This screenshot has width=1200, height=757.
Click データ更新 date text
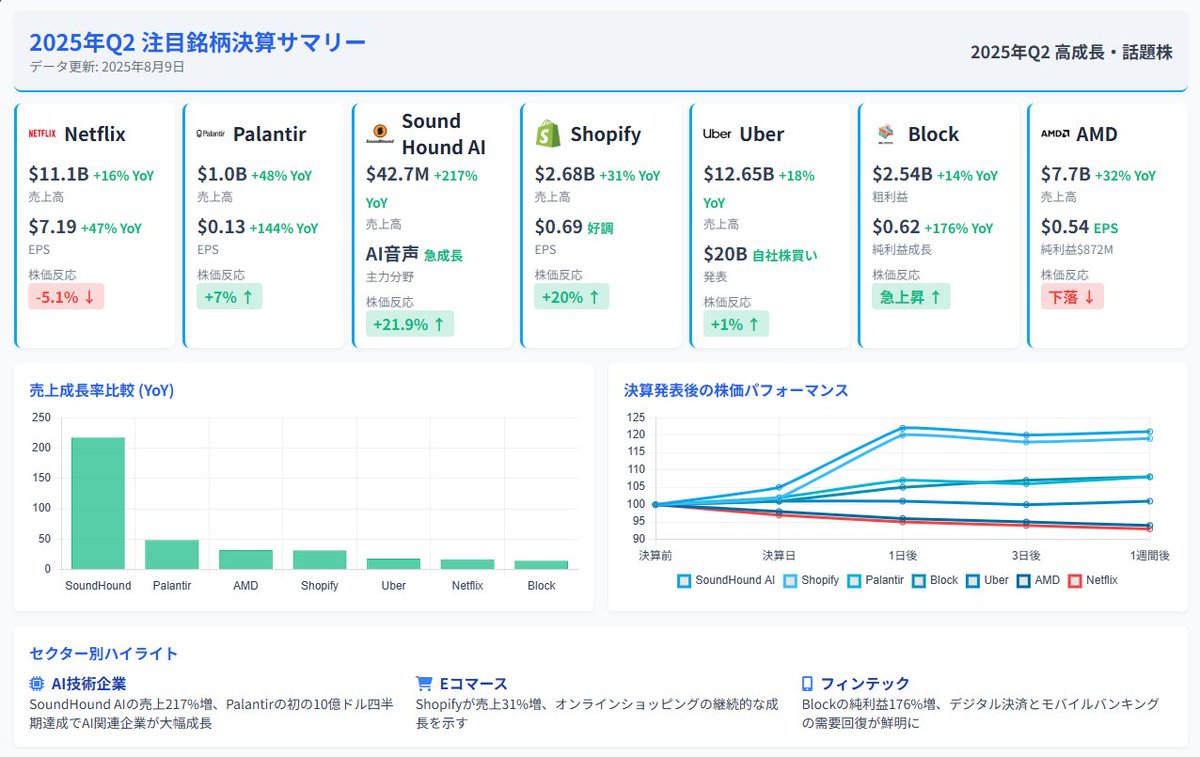(x=107, y=67)
